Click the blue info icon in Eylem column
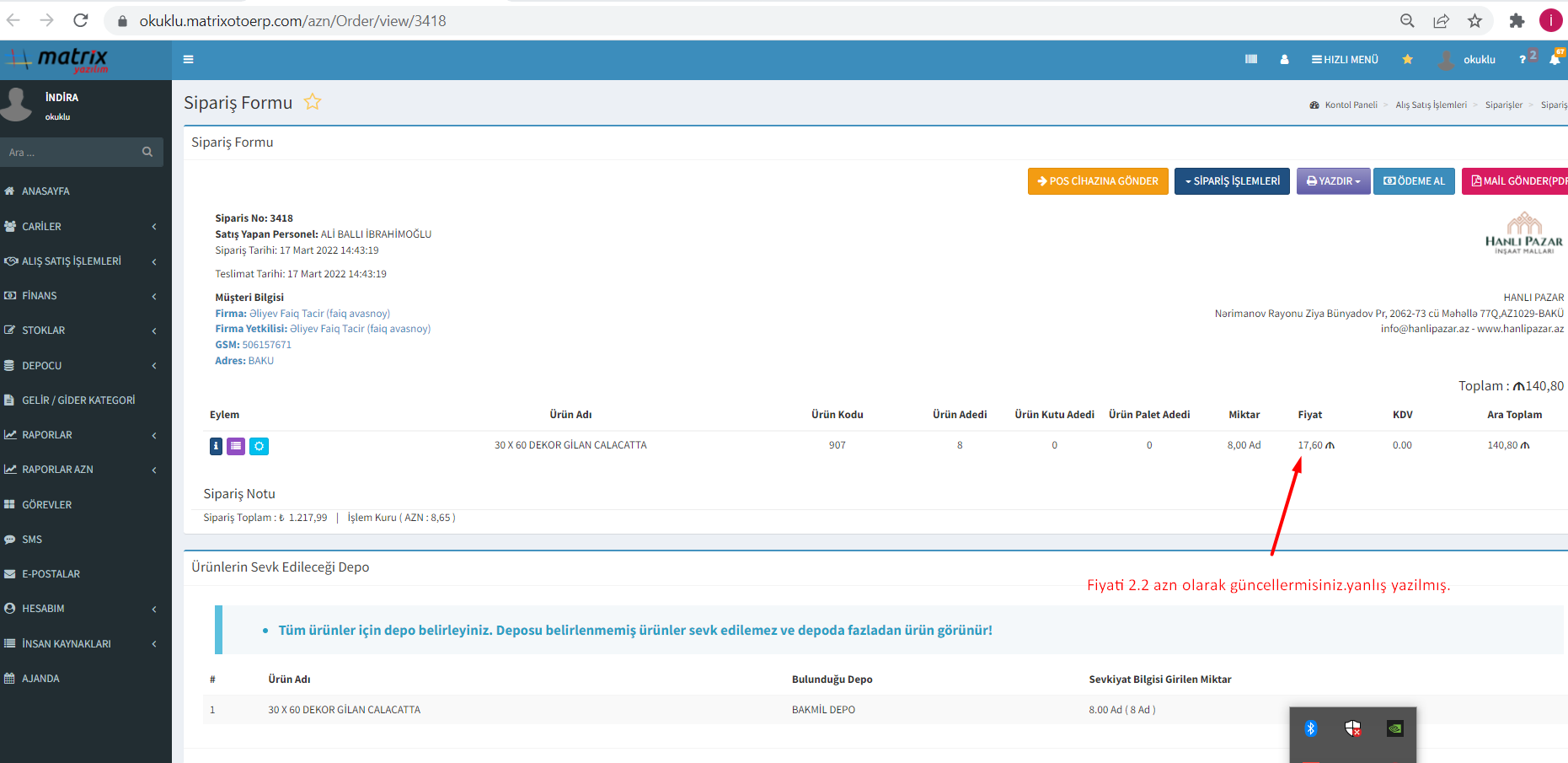The image size is (1568, 763). tap(216, 446)
